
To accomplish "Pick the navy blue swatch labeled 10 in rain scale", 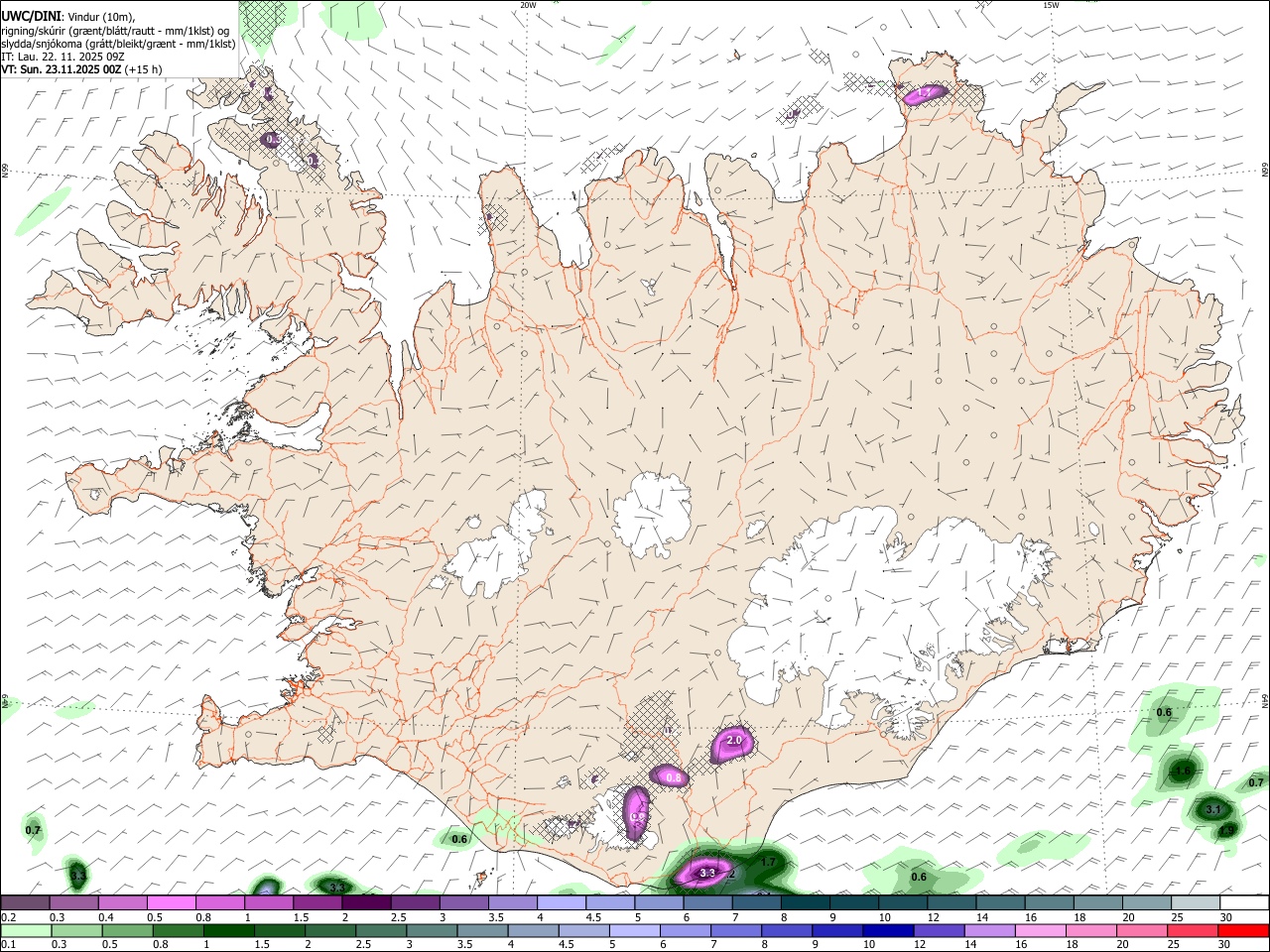I will (x=887, y=930).
